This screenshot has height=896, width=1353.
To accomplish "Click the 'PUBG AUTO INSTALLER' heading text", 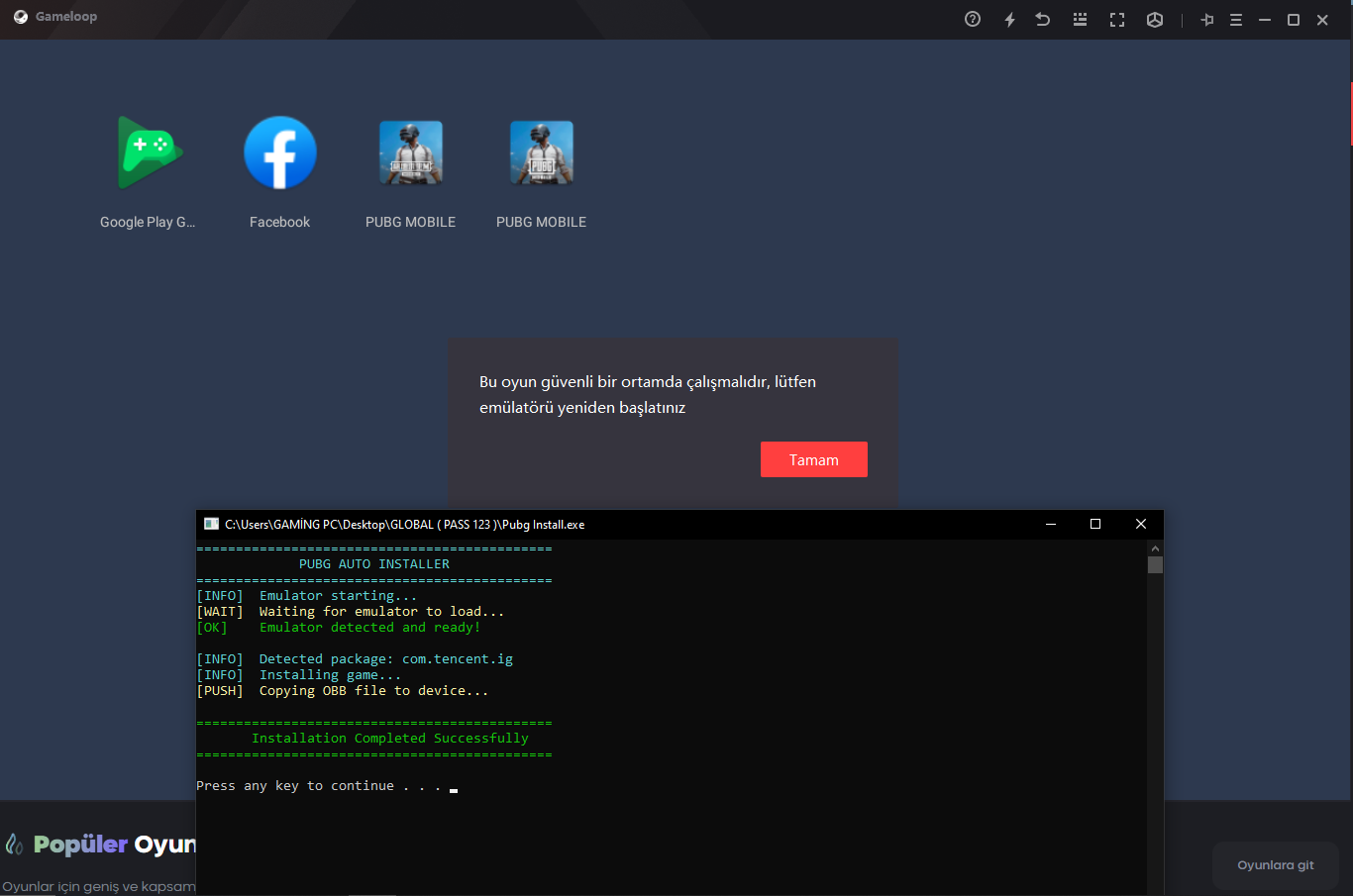I will (374, 564).
